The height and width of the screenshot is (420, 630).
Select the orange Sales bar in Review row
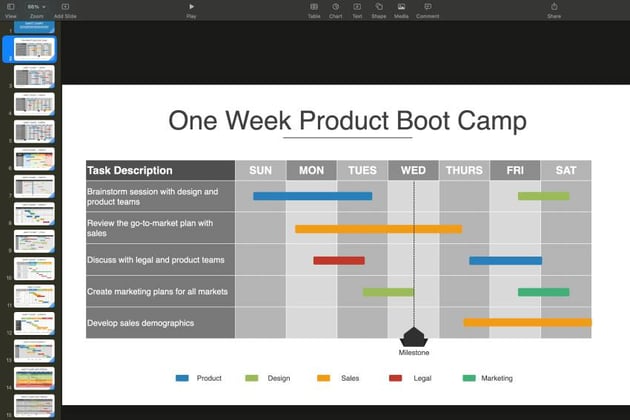click(x=378, y=229)
